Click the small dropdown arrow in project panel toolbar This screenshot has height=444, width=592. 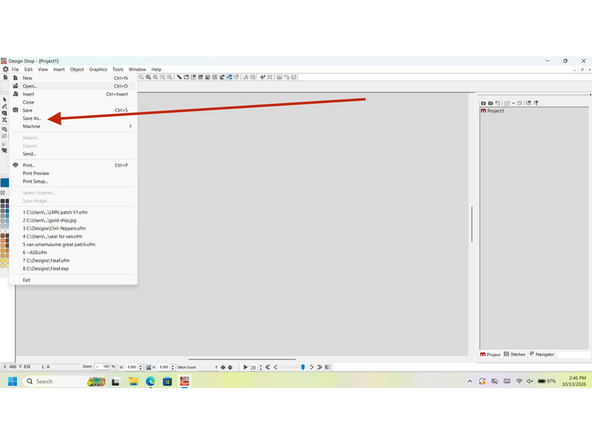click(x=513, y=103)
